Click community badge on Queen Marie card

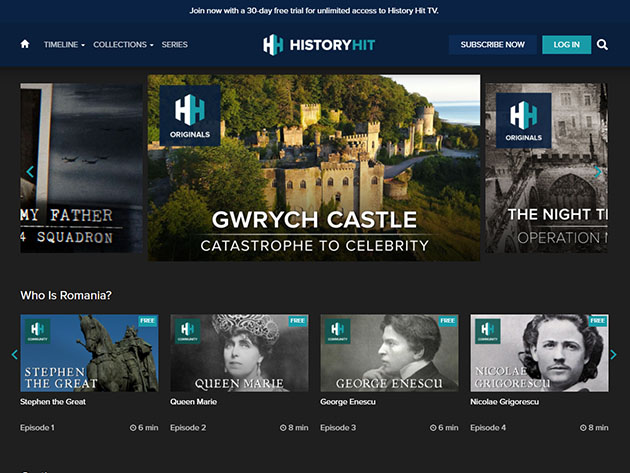[x=188, y=331]
